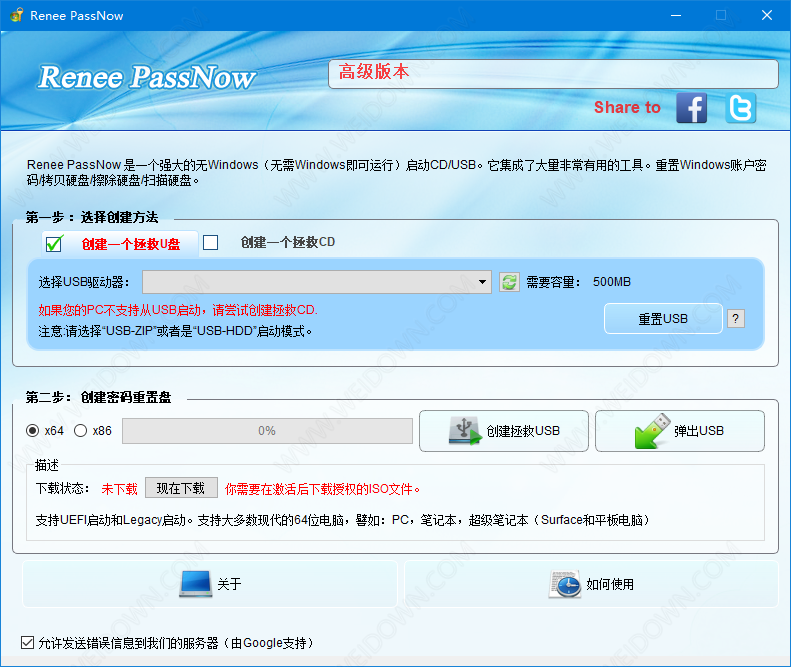The width and height of the screenshot is (791, 667).
Task: Click the 现在下载 button
Action: pos(181,488)
